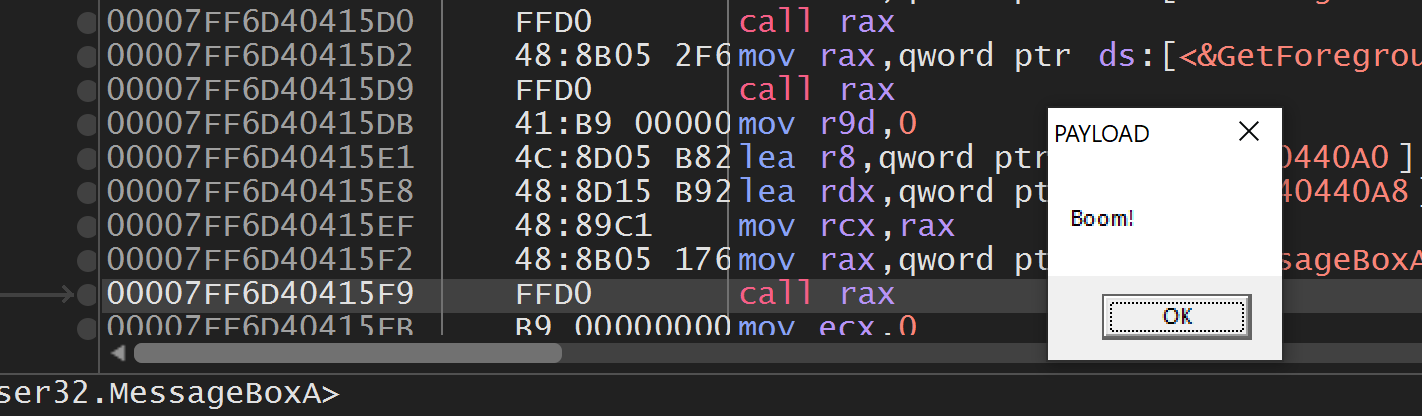Select address 00007FF6D40415D2
Screen dimensions: 1422x416
point(260,55)
